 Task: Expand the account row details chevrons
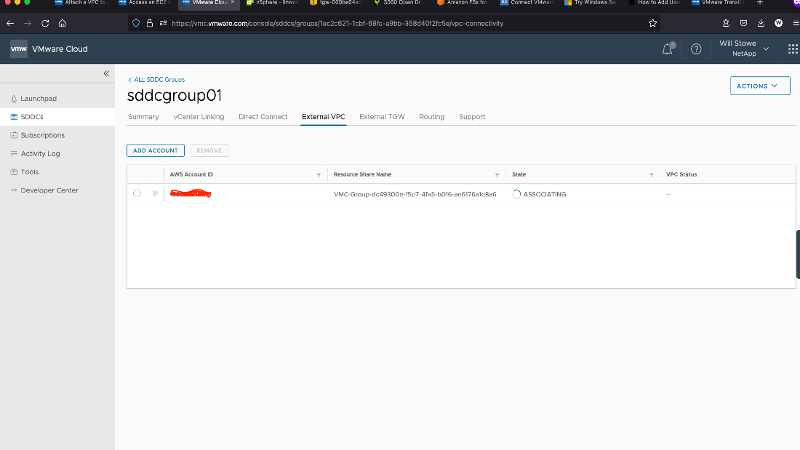click(155, 193)
